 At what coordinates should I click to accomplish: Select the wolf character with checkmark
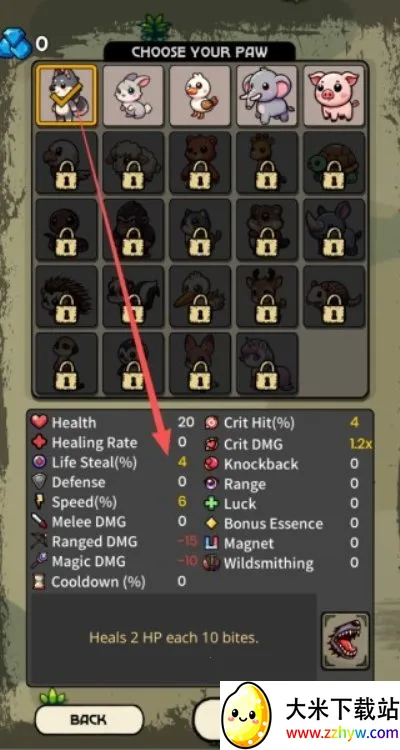click(x=66, y=95)
